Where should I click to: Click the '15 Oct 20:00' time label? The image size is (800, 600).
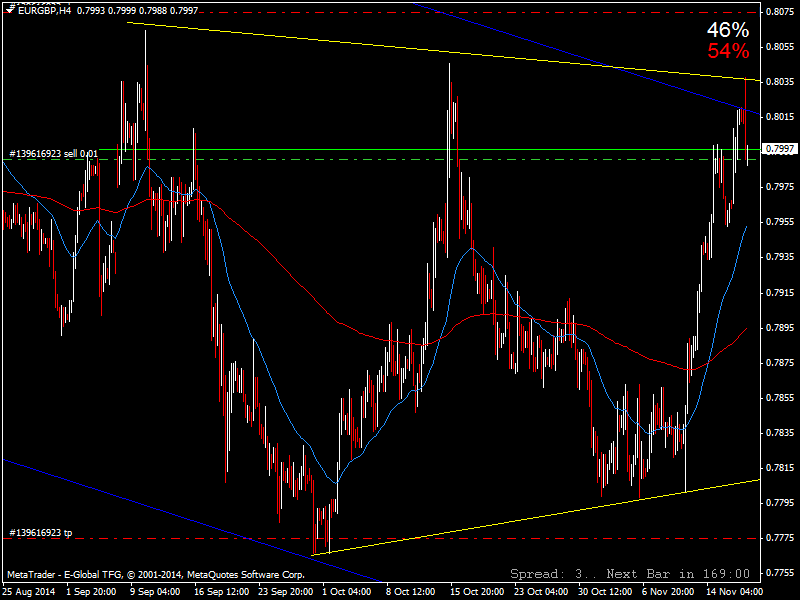click(x=477, y=592)
